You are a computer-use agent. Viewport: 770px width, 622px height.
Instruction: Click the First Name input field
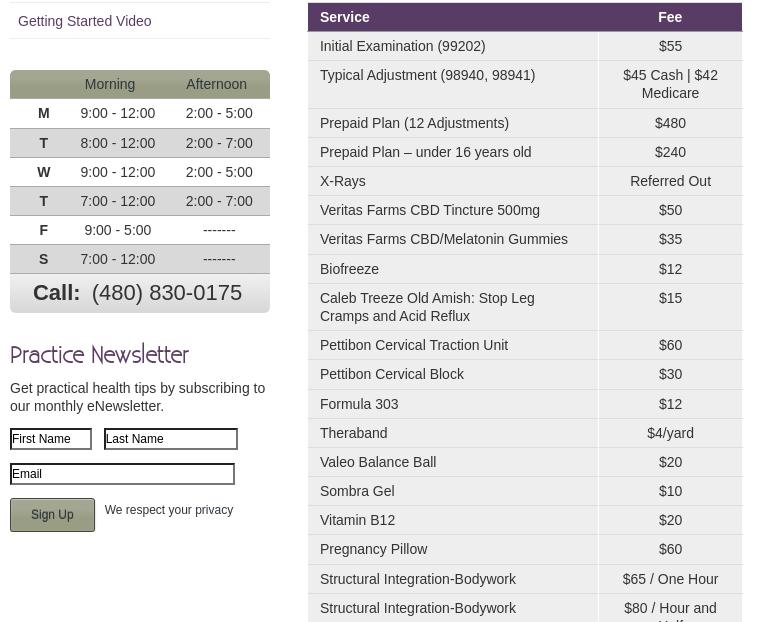pos(51,439)
